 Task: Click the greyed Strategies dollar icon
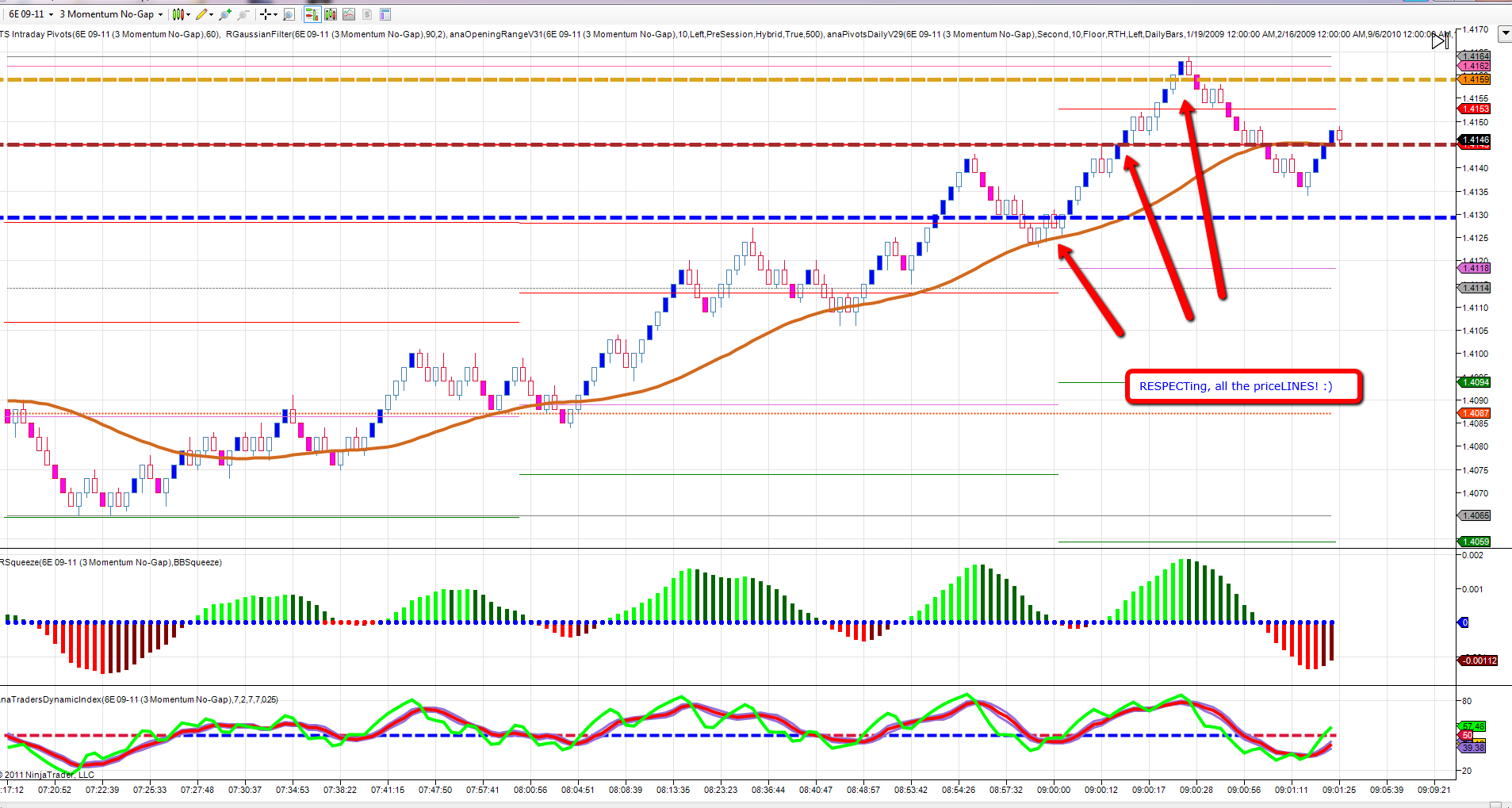367,14
